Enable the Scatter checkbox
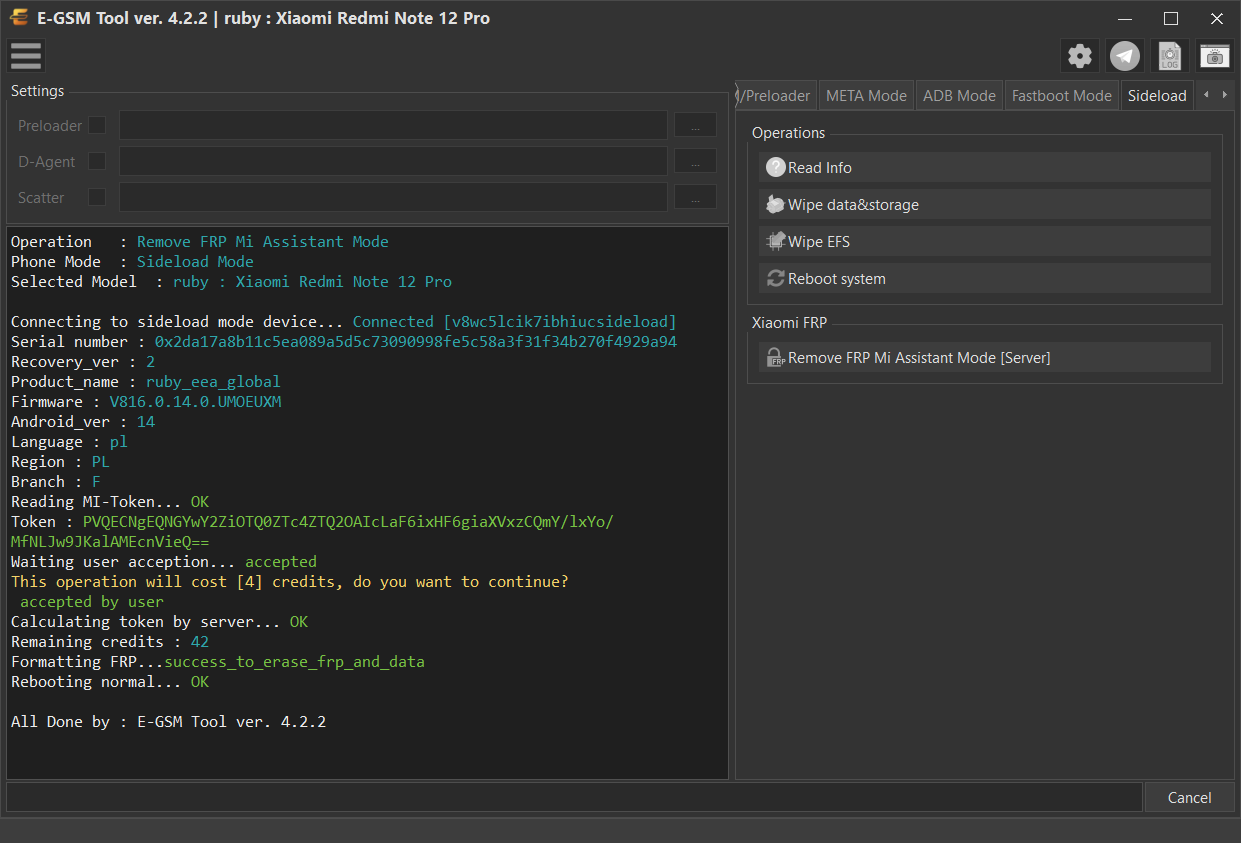This screenshot has width=1241, height=843. 97,197
